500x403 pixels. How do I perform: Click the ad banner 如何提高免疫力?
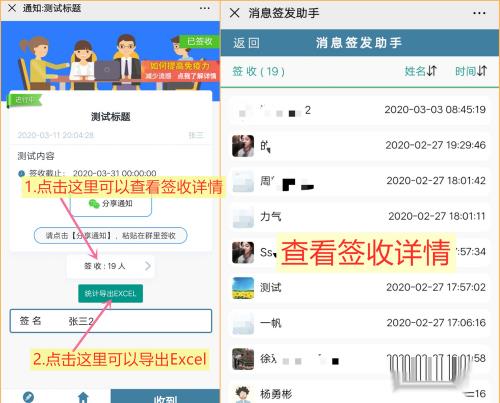[x=180, y=71]
